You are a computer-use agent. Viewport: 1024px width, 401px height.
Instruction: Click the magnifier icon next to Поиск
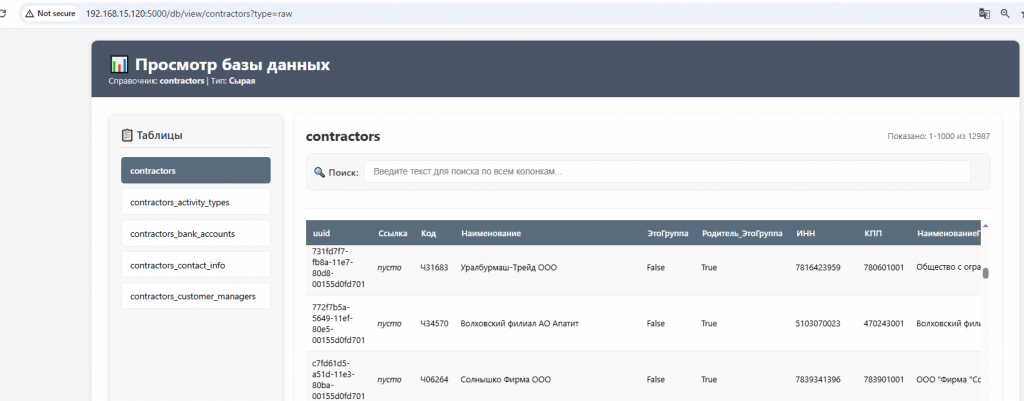click(x=319, y=172)
